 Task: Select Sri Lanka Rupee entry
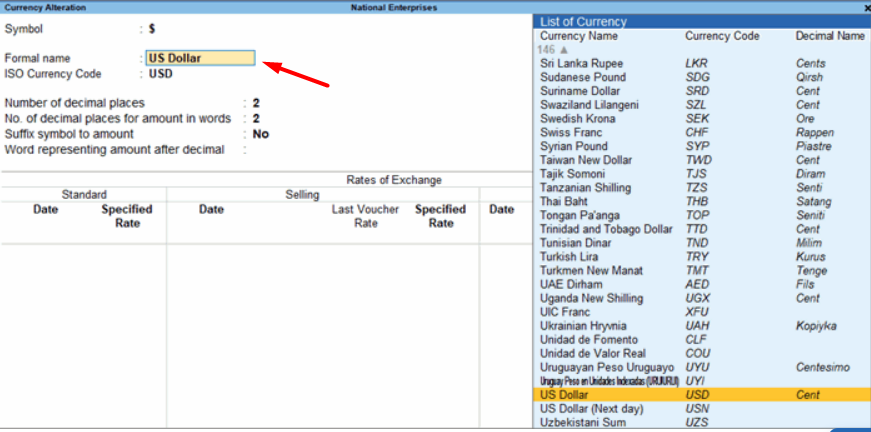point(702,64)
